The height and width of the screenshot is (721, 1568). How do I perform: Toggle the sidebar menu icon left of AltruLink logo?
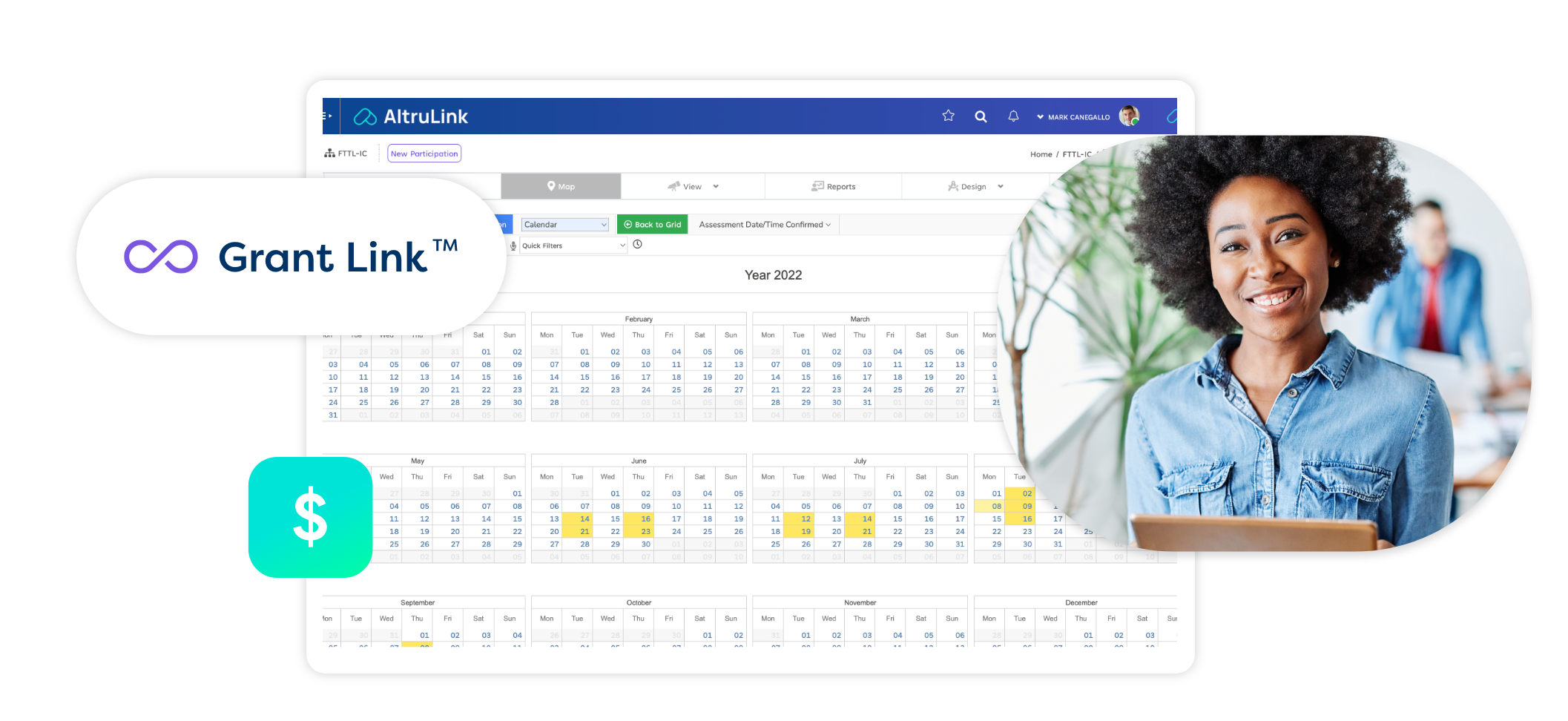[x=327, y=116]
